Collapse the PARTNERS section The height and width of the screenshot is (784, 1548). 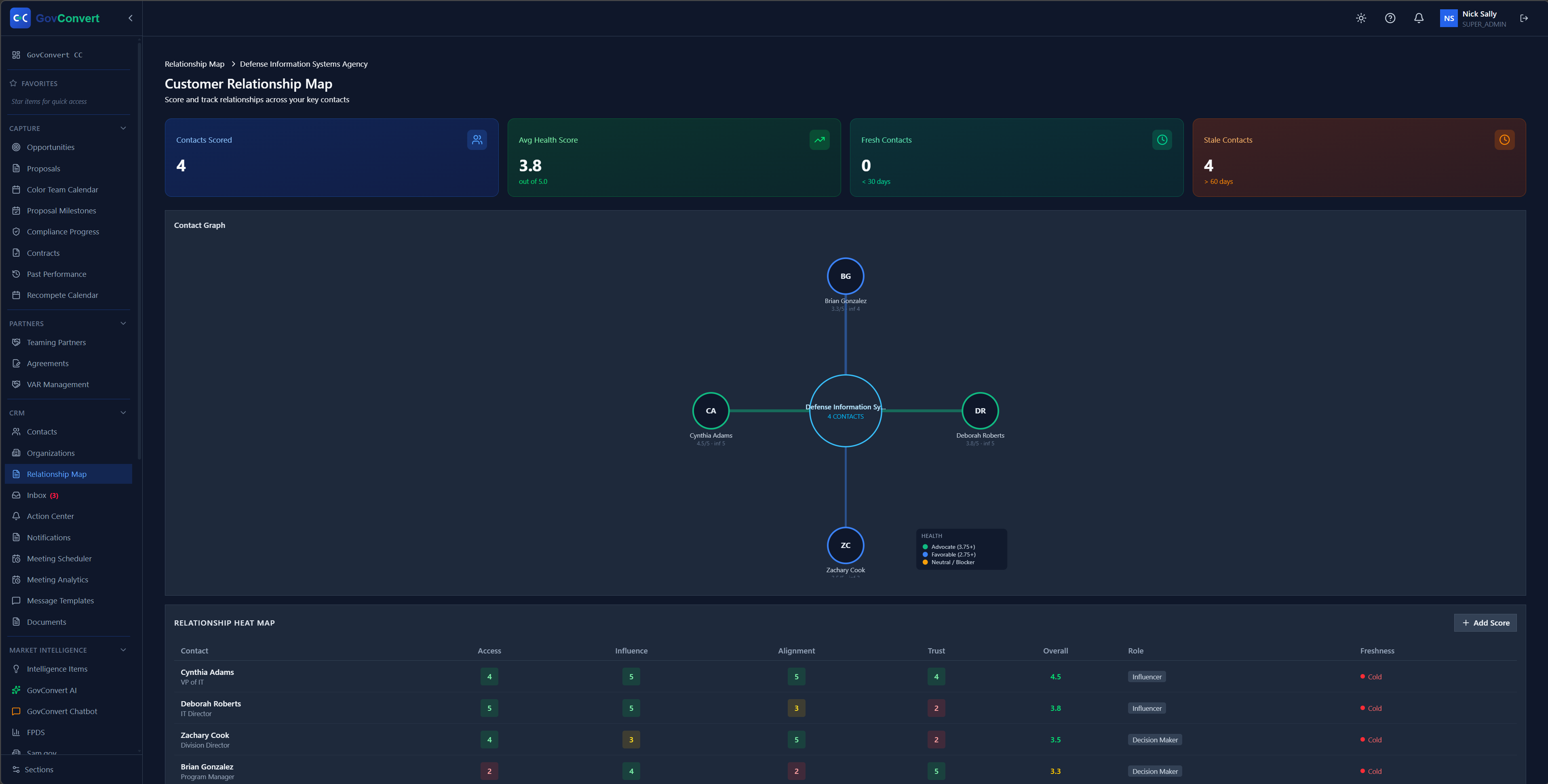[x=123, y=323]
